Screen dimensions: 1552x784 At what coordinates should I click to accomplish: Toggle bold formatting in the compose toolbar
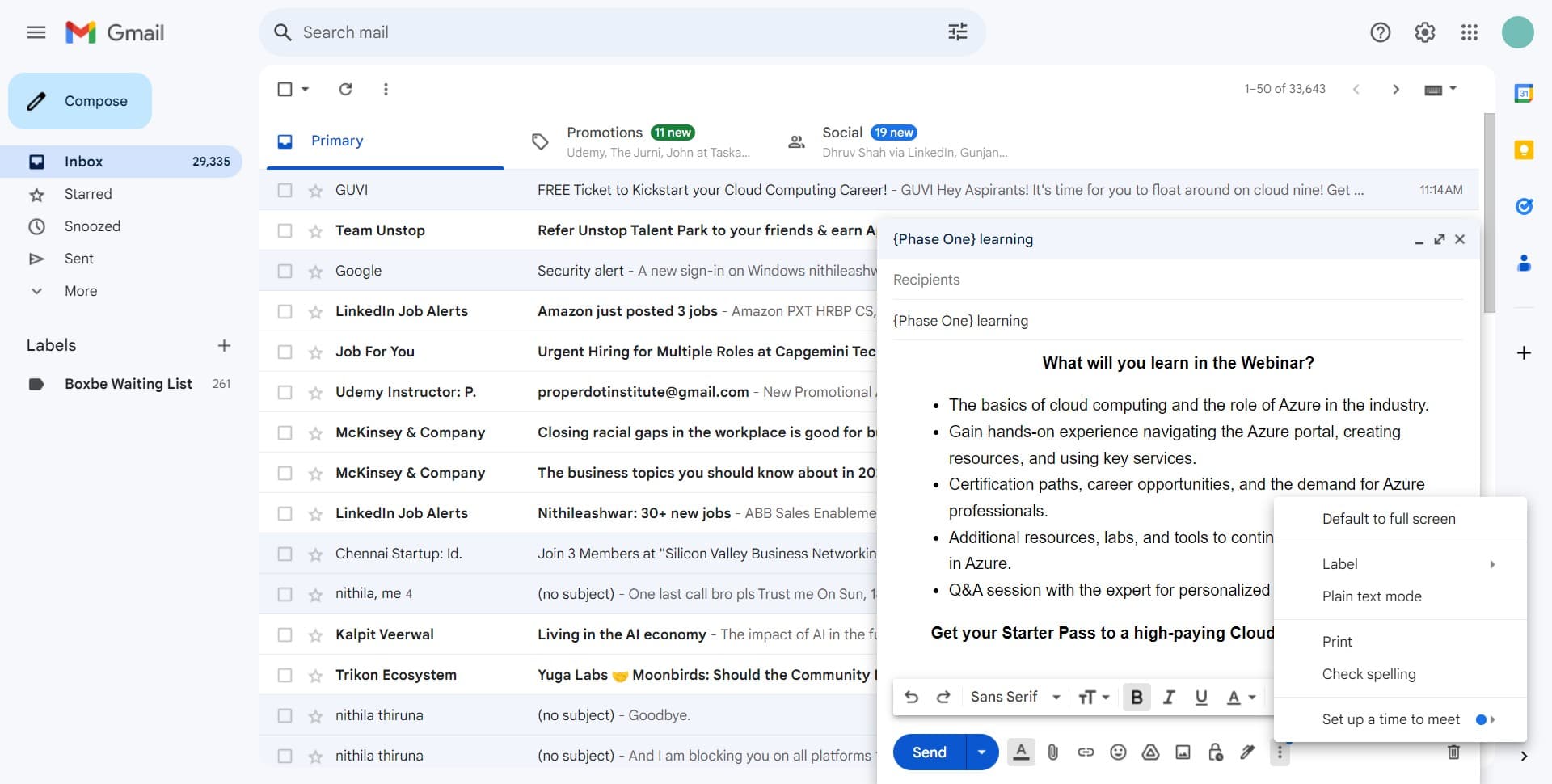[1137, 696]
